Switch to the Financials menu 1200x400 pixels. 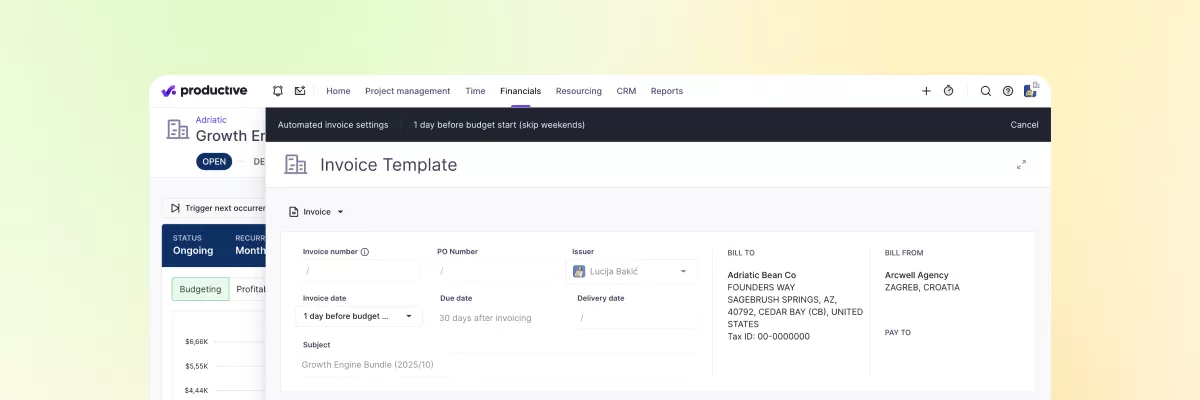520,91
